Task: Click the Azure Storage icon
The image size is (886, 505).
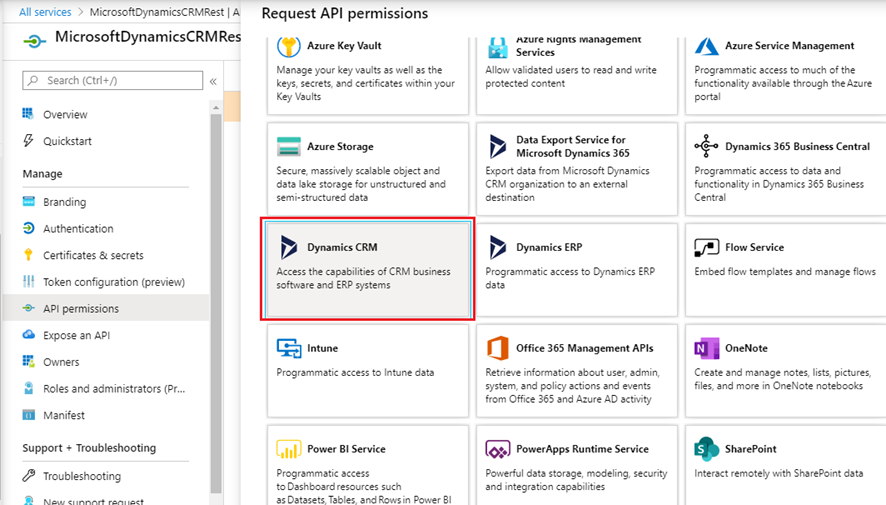Action: (x=289, y=146)
